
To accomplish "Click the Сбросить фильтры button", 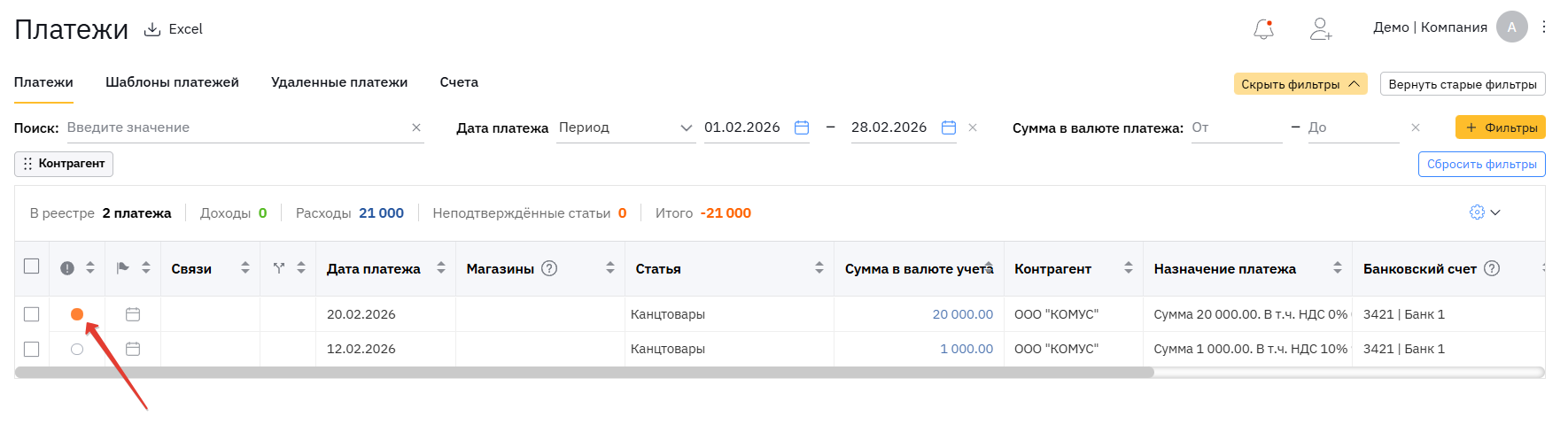I will coord(1481,164).
